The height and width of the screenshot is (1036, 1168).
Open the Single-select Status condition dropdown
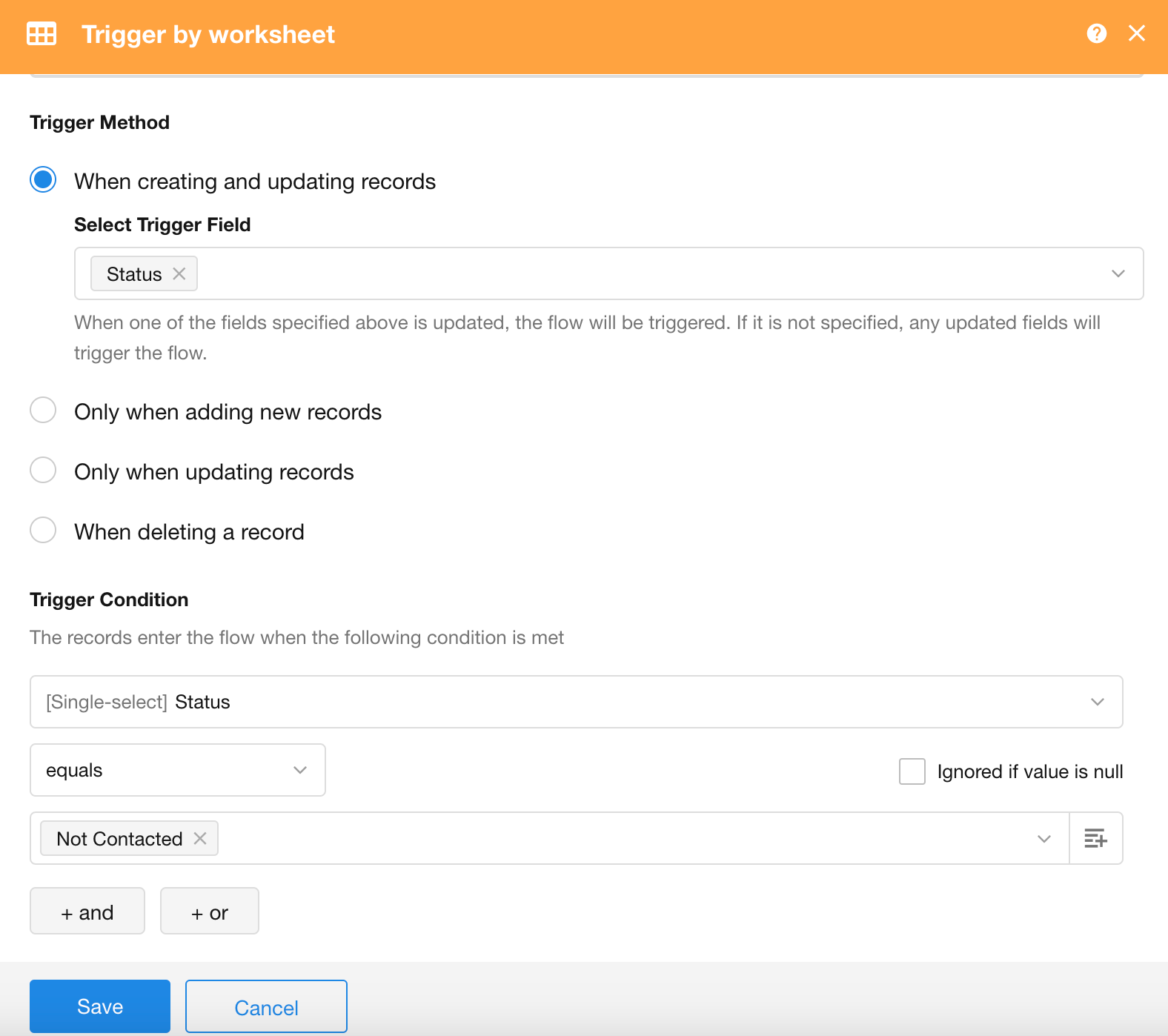pyautogui.click(x=1097, y=702)
